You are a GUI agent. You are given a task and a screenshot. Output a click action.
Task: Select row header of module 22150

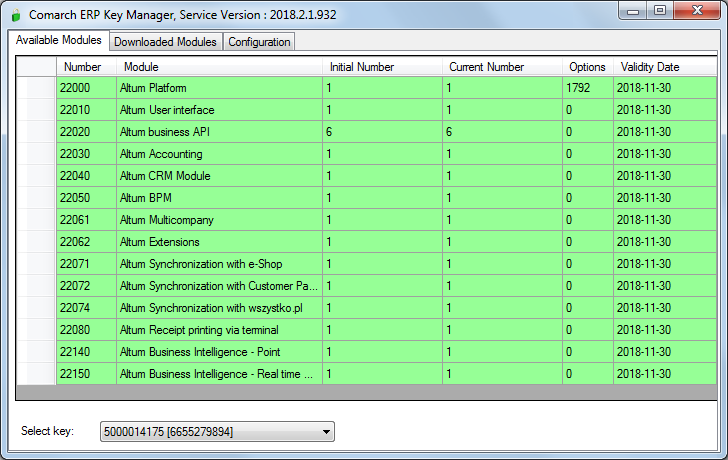[36, 374]
